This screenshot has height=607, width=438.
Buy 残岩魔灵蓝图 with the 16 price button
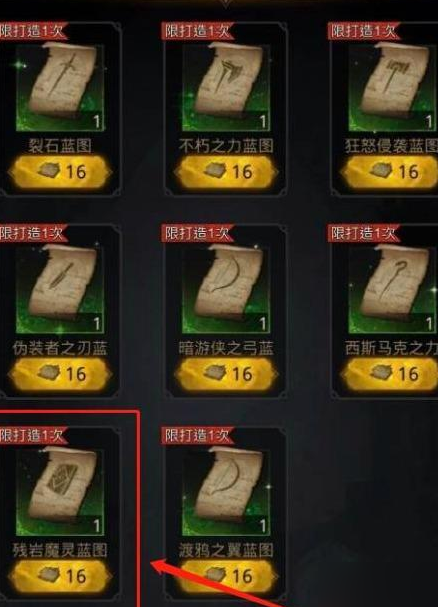[x=60, y=576]
